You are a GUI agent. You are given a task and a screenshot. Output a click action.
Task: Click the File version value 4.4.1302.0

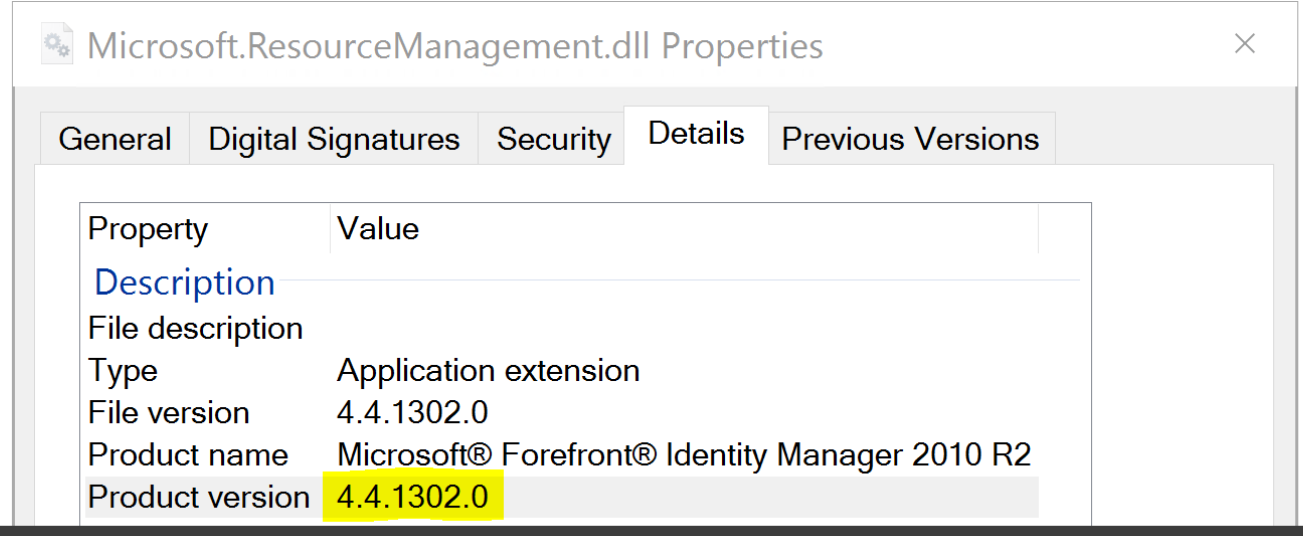pos(412,412)
